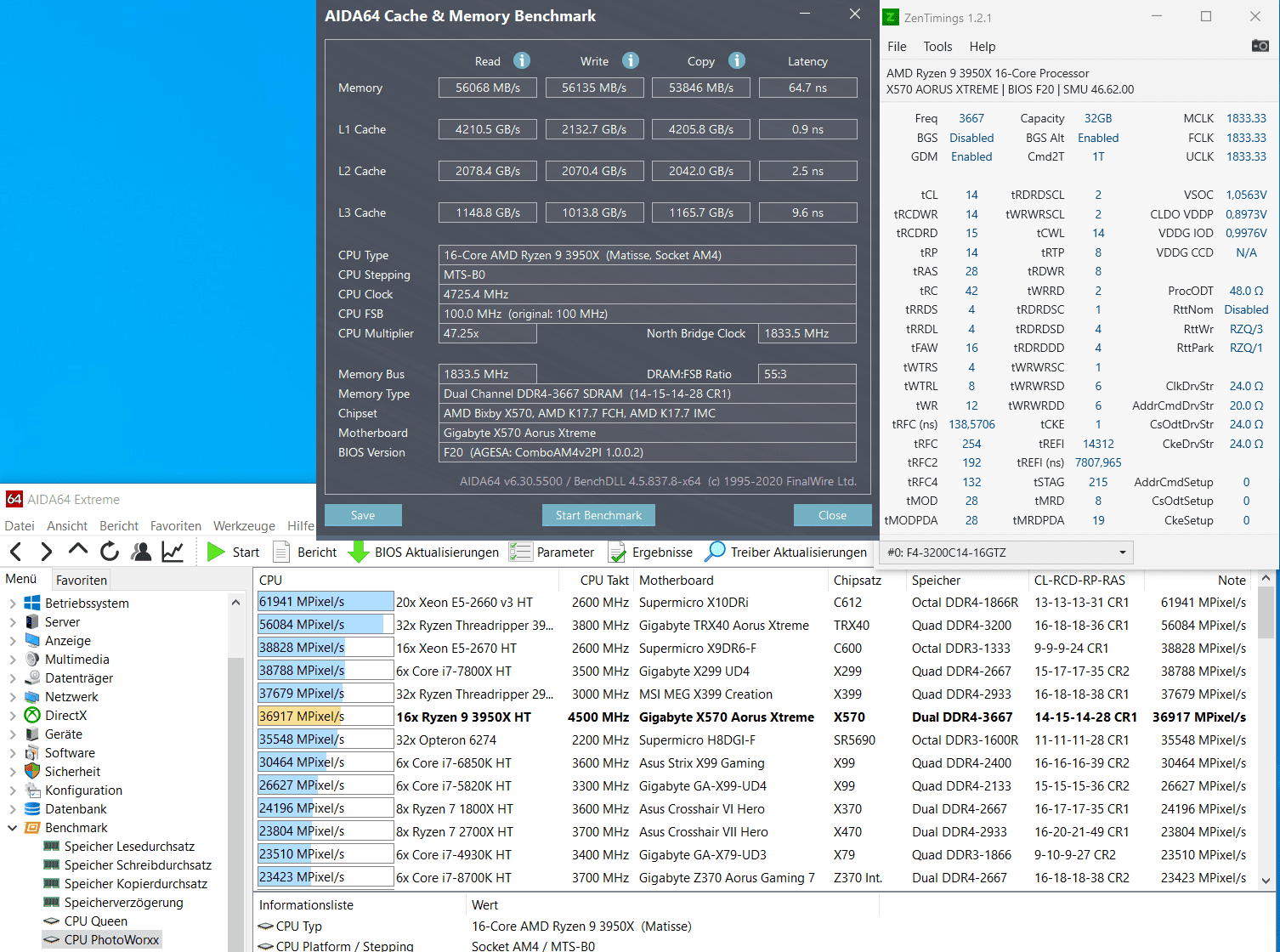Open Speicher Lesedurchsatz benchmark
The width and height of the screenshot is (1280, 952).
pos(129,847)
